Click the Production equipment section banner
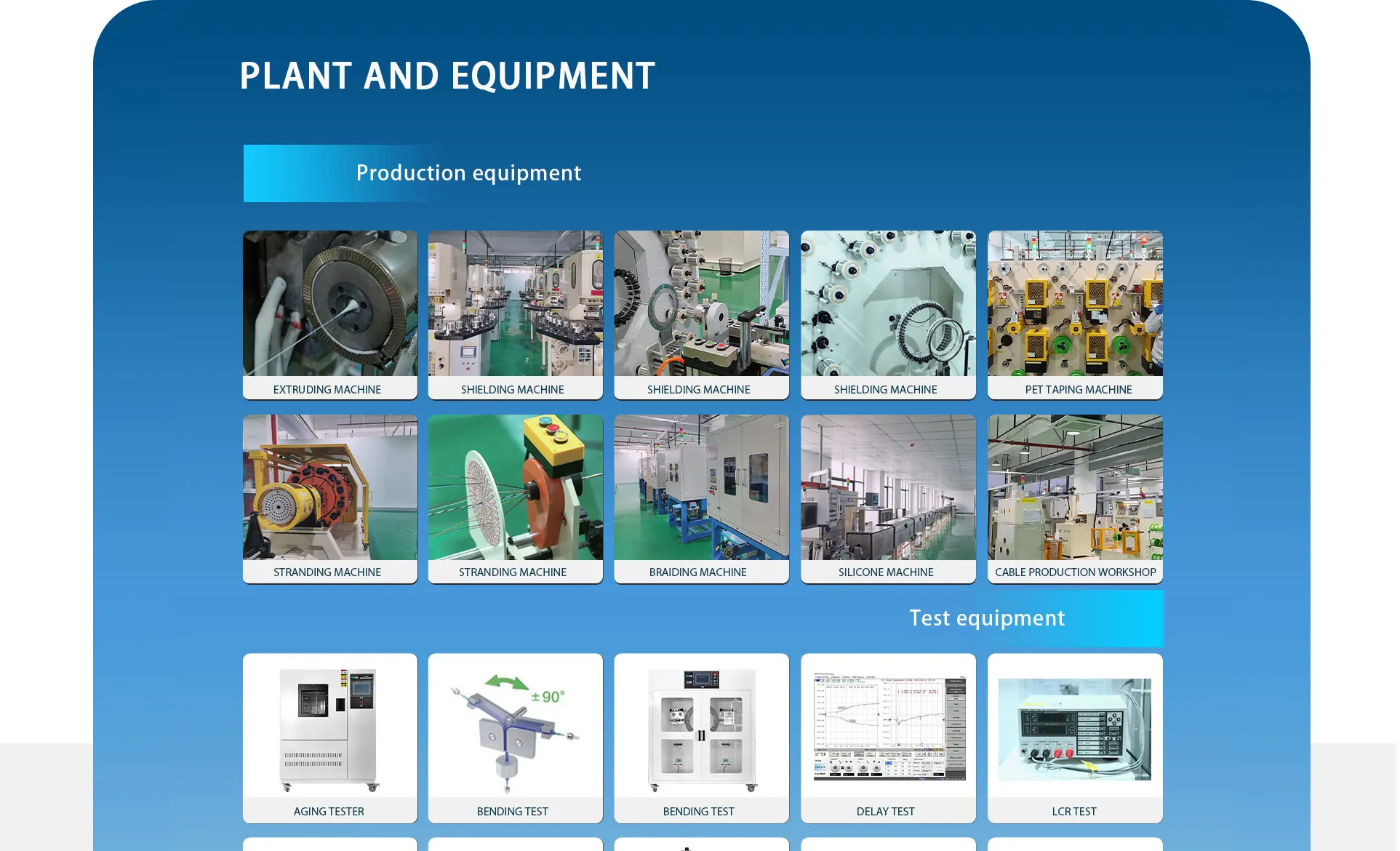1400x851 pixels. pyautogui.click(x=468, y=173)
